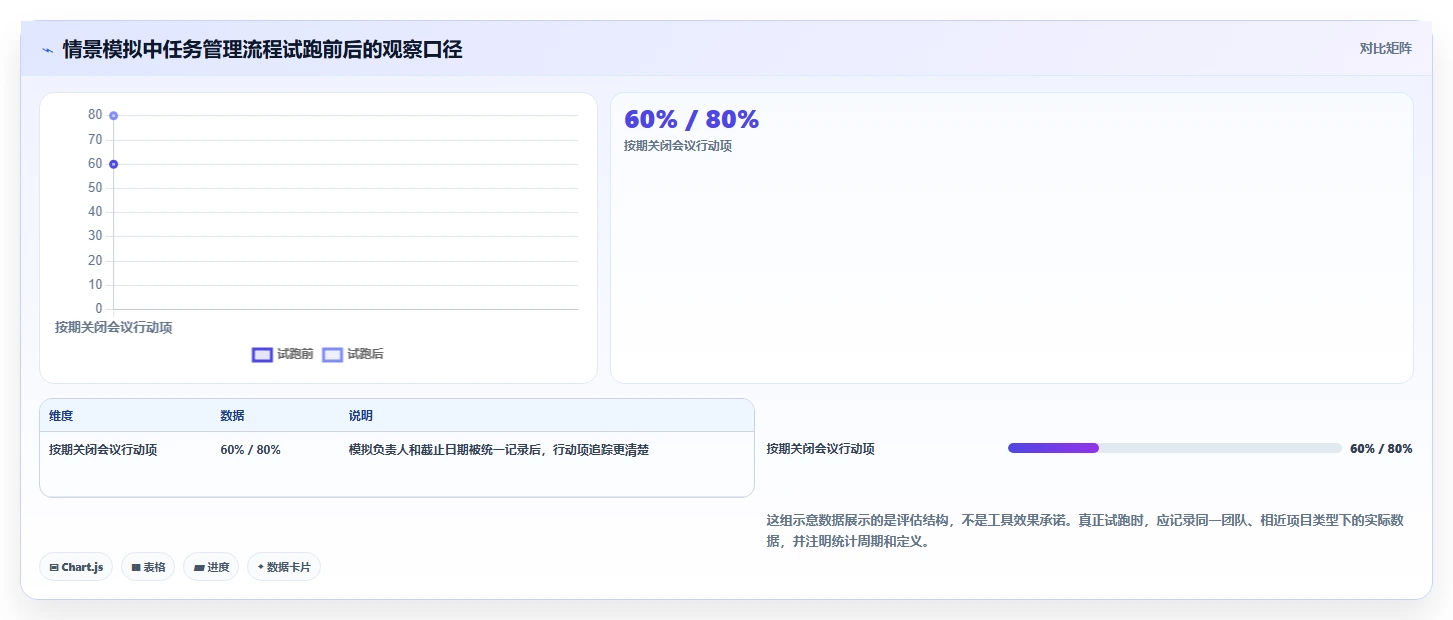
Task: Click the progress row label 按期关闭会议行动项
Action: (x=821, y=449)
